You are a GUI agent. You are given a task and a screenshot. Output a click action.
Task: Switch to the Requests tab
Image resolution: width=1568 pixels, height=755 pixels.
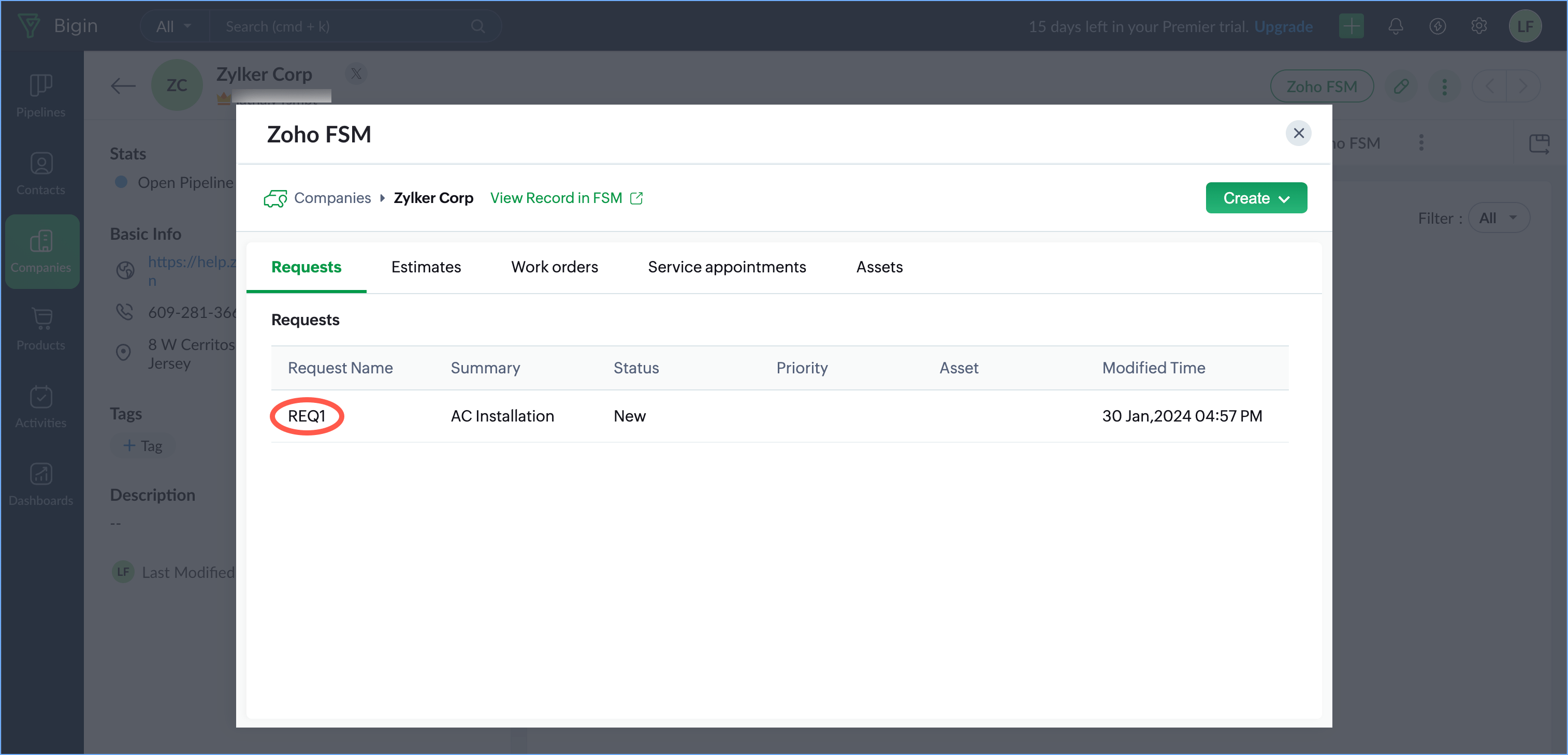coord(306,267)
